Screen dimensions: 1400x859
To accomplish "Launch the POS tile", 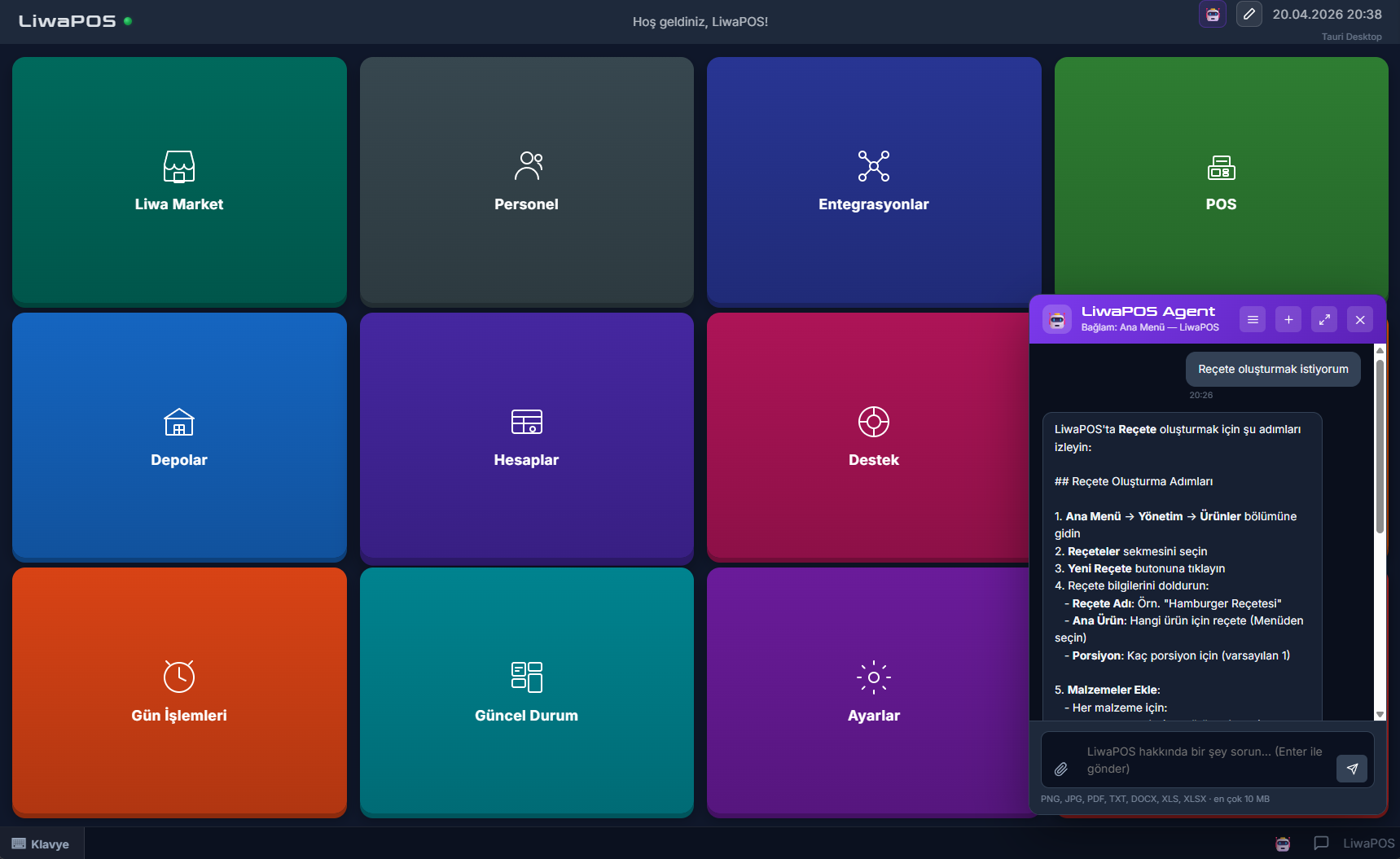I will tap(1220, 181).
